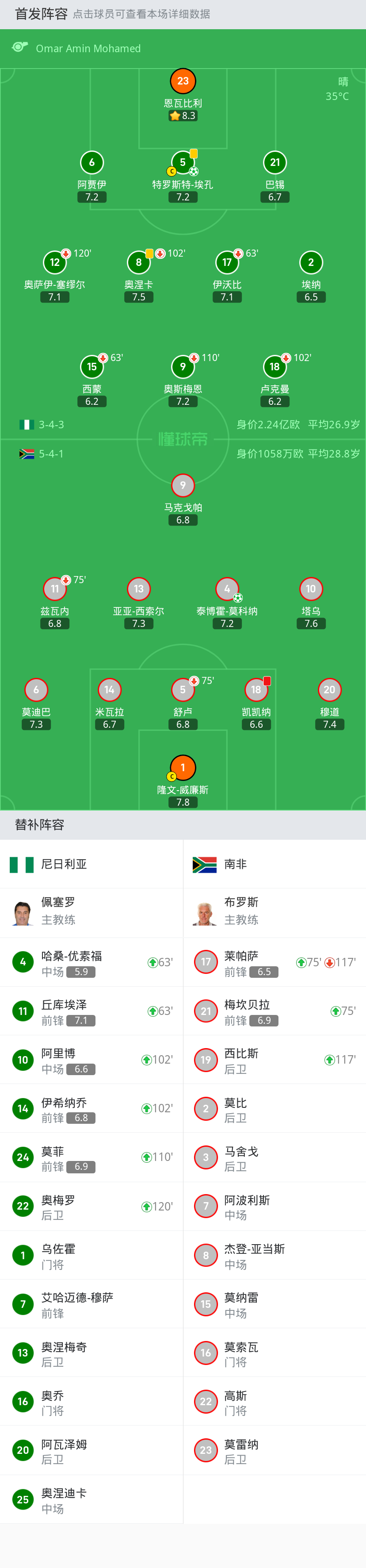
Task: Open 塔乌 number 10 player icon
Action: (311, 588)
